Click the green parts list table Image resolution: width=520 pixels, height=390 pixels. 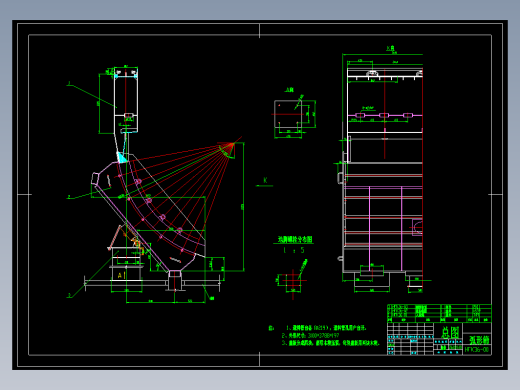pyautogui.click(x=439, y=313)
